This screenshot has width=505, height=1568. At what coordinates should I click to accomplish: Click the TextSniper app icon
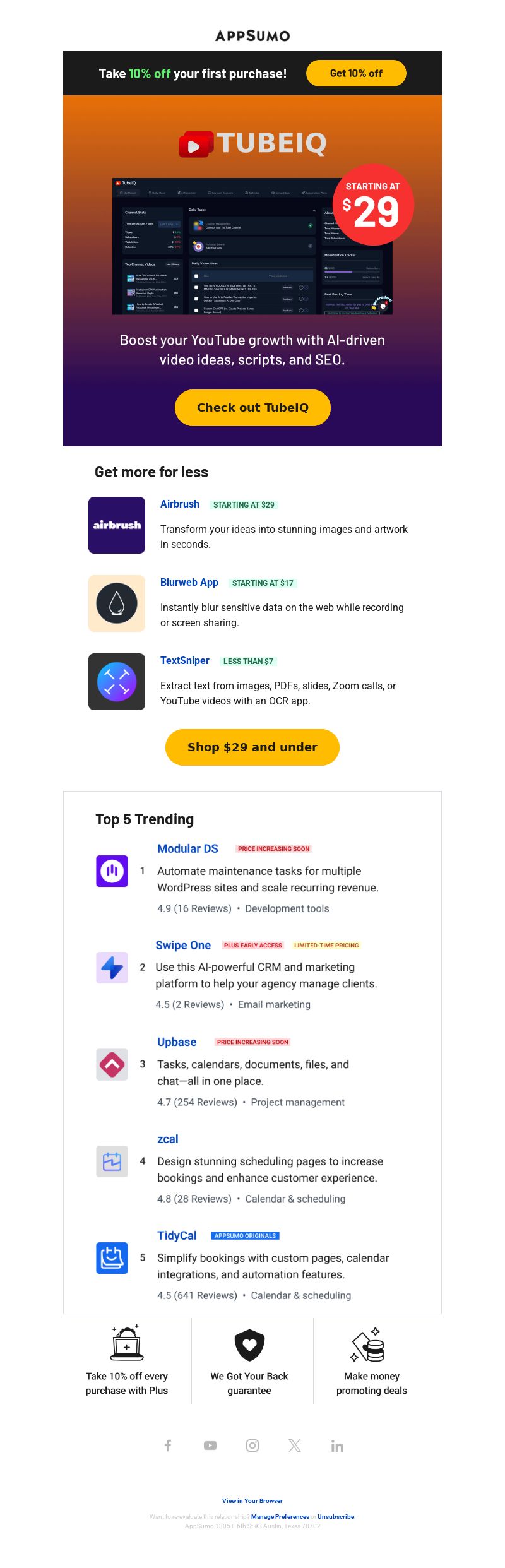(117, 682)
